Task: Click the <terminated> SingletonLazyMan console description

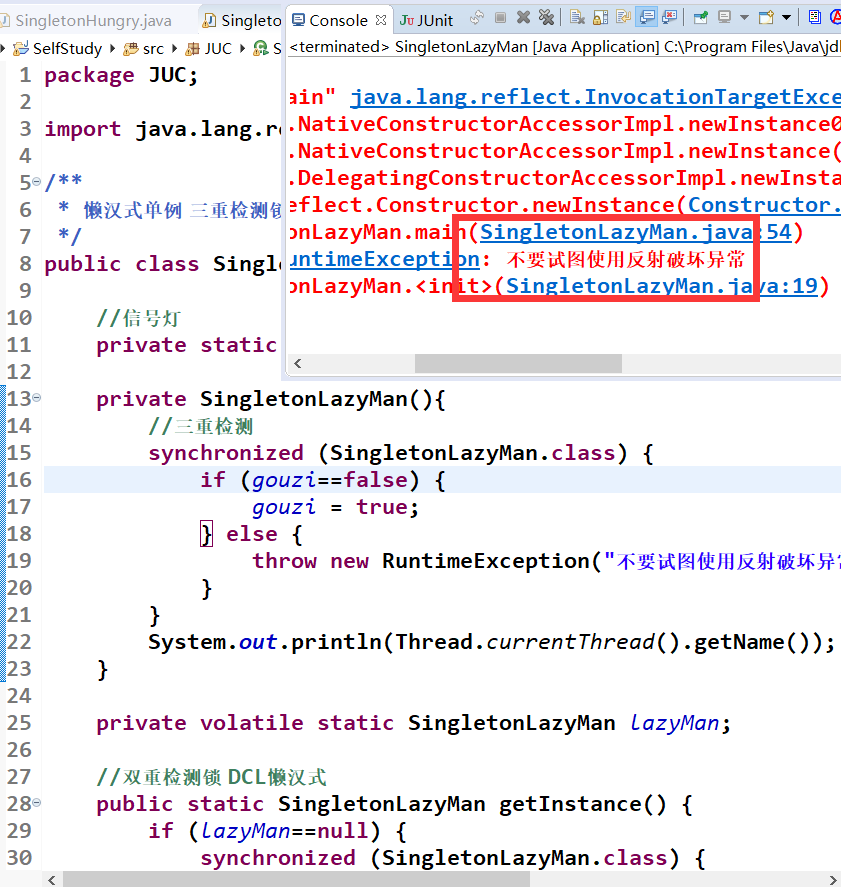Action: click(x=564, y=47)
